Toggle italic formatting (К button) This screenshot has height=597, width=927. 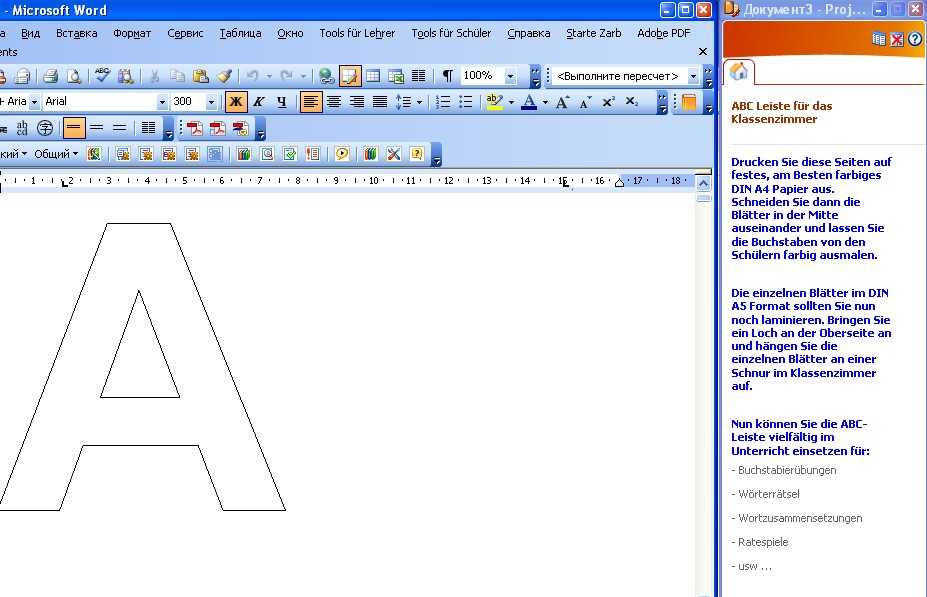(x=259, y=102)
